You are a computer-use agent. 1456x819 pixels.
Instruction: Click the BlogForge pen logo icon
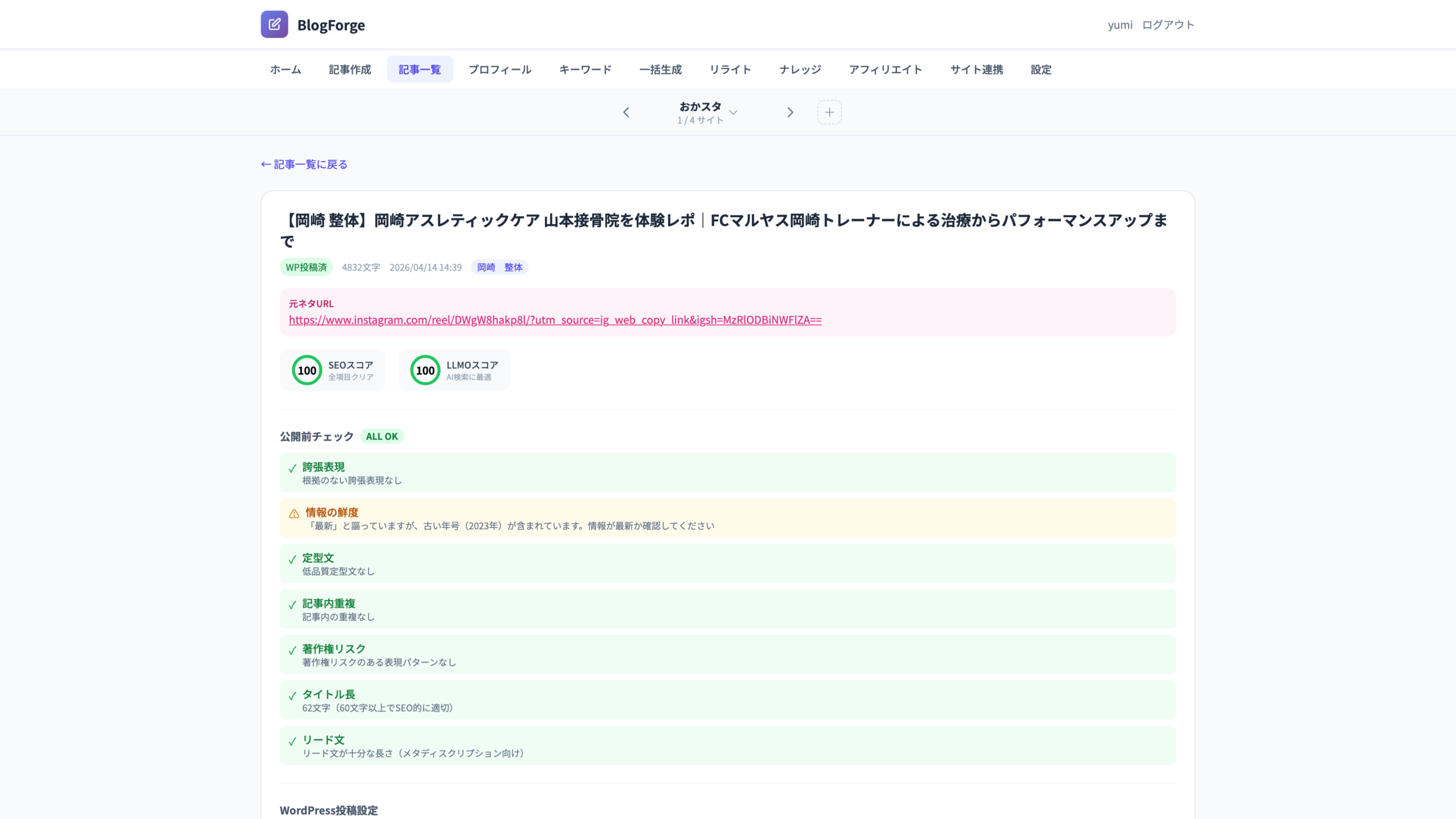pos(275,24)
